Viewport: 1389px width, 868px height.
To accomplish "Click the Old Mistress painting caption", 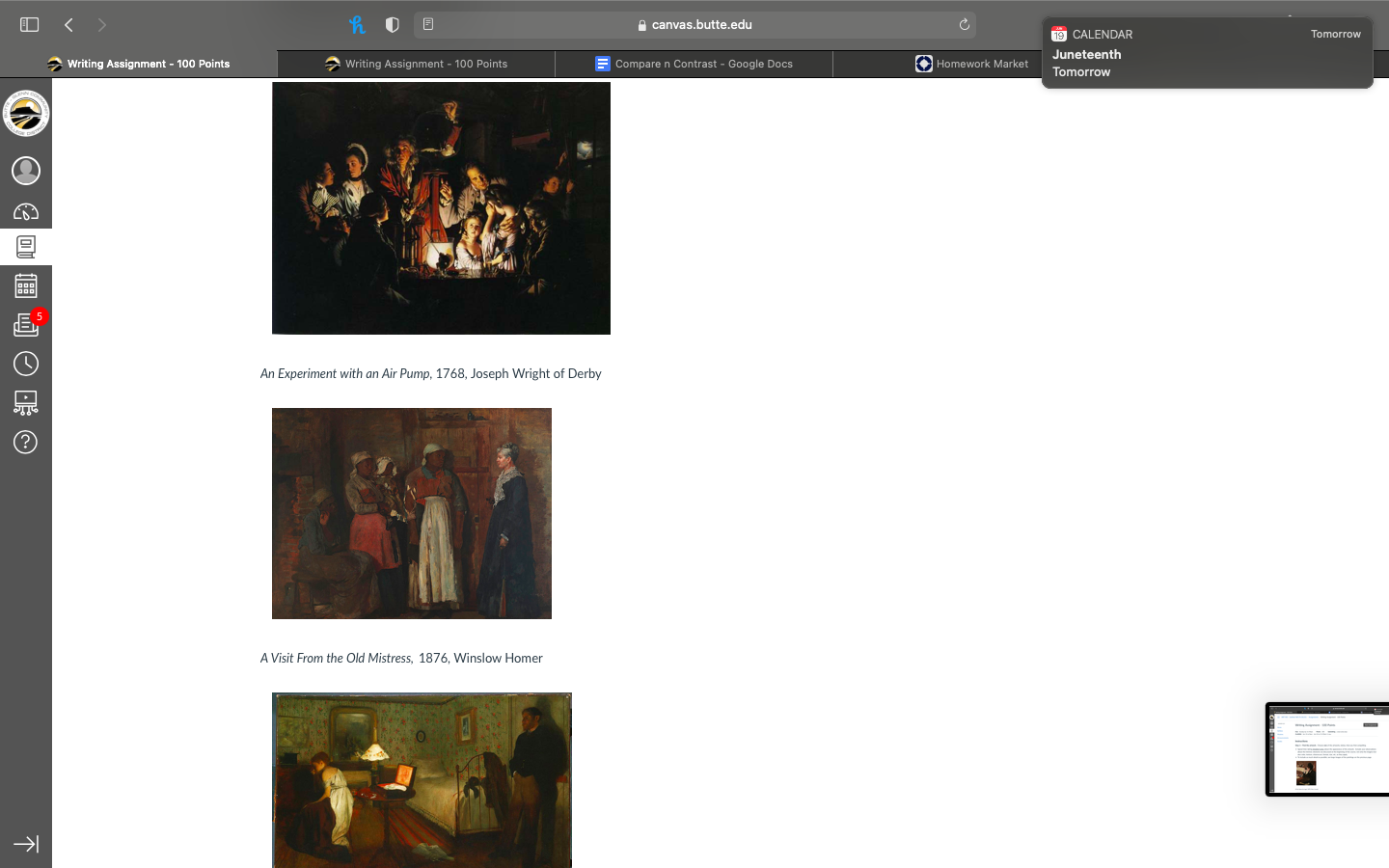I will (401, 658).
